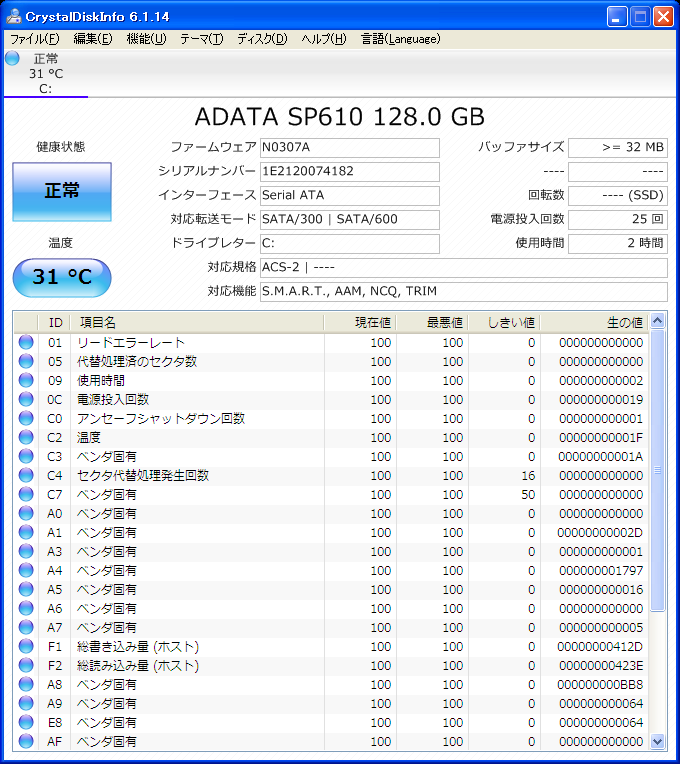
Task: Click the interface field Serial ATA
Action: [x=350, y=195]
